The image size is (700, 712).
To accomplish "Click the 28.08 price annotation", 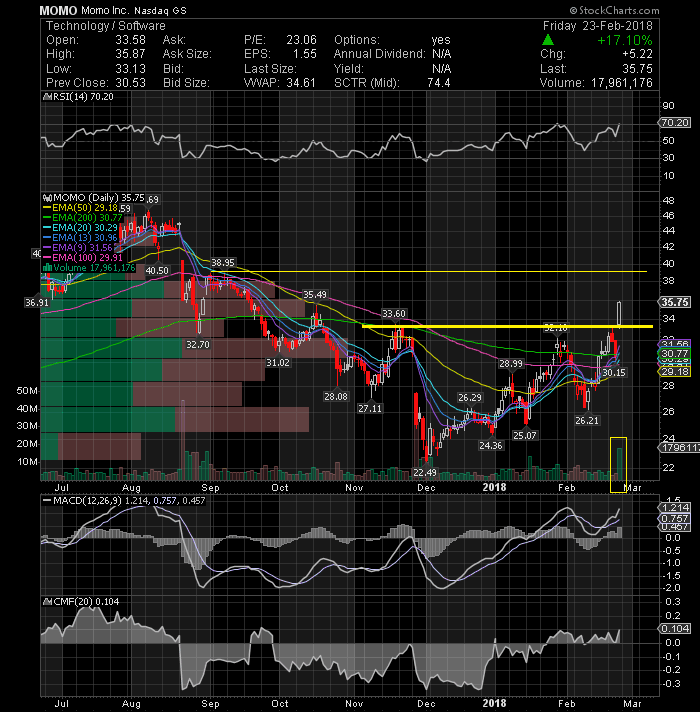I will (x=336, y=396).
